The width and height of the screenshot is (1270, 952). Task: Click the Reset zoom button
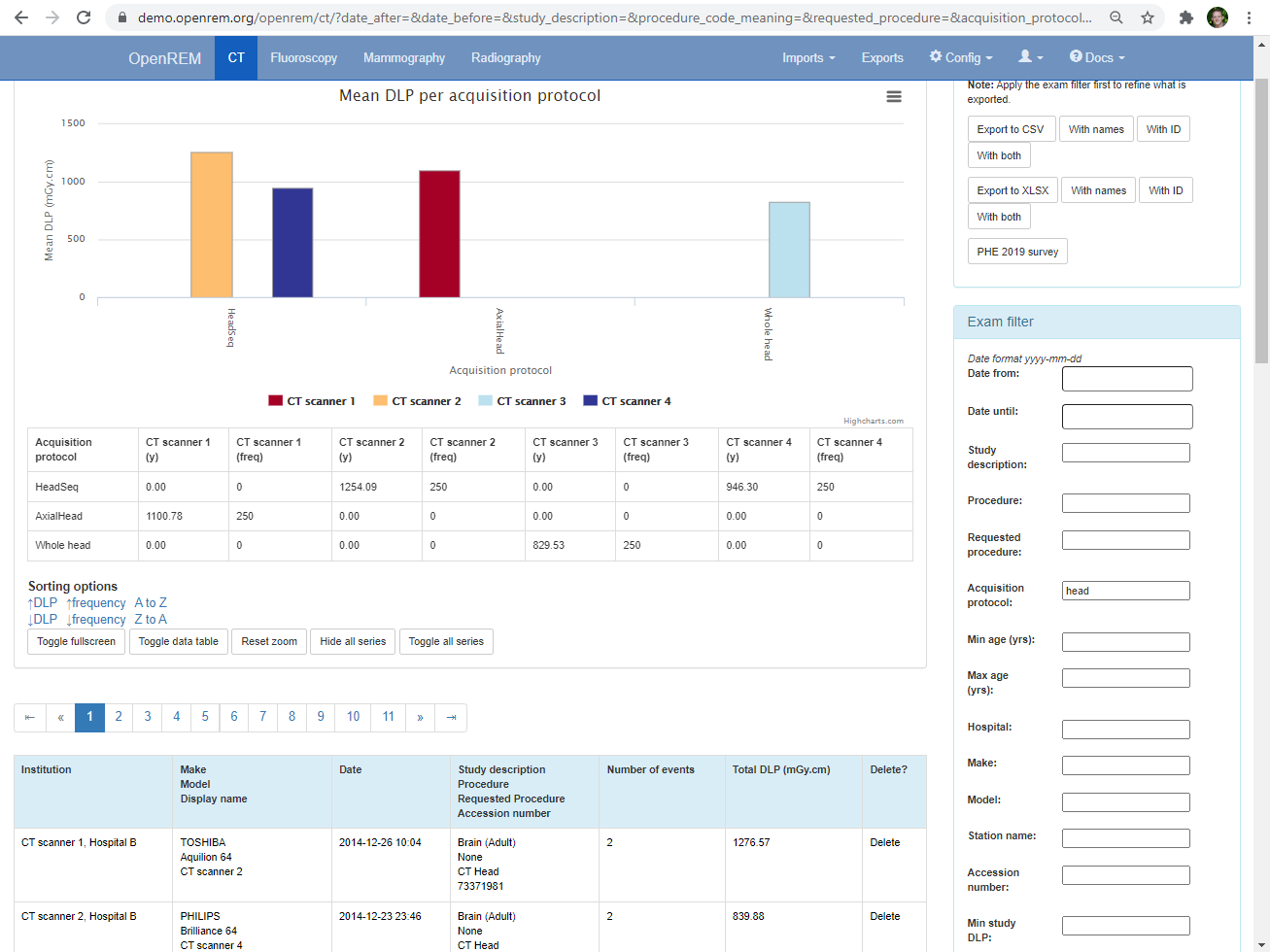pos(268,641)
